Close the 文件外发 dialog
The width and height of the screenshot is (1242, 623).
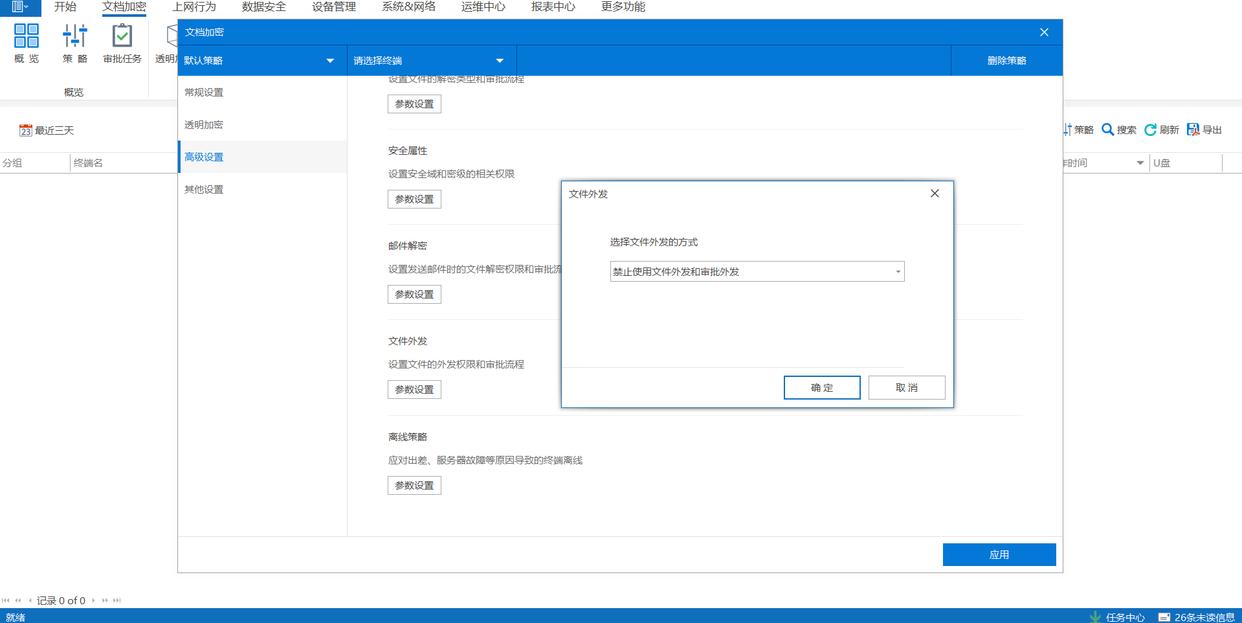tap(935, 194)
